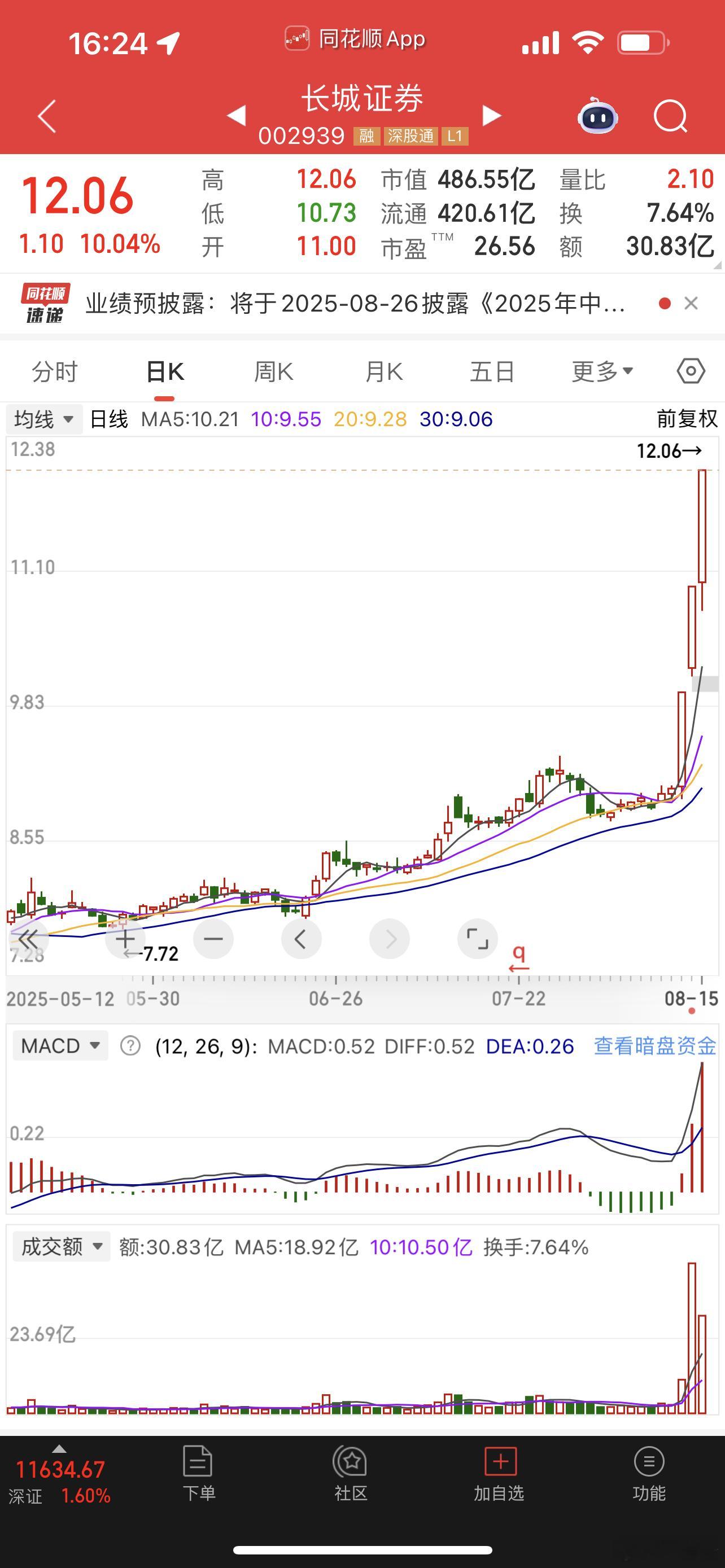Tap the 换 7.64% turnover value
The height and width of the screenshot is (1568, 725).
tap(680, 213)
